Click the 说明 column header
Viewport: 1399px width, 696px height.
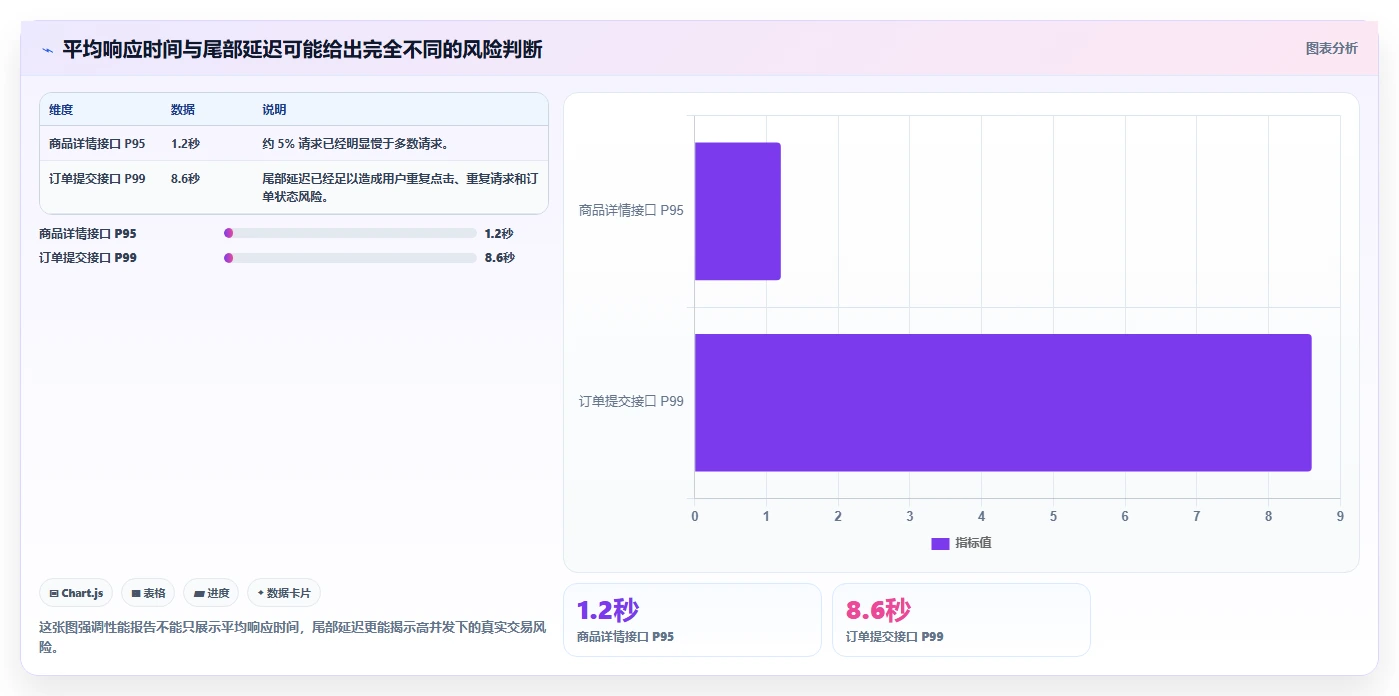[274, 110]
